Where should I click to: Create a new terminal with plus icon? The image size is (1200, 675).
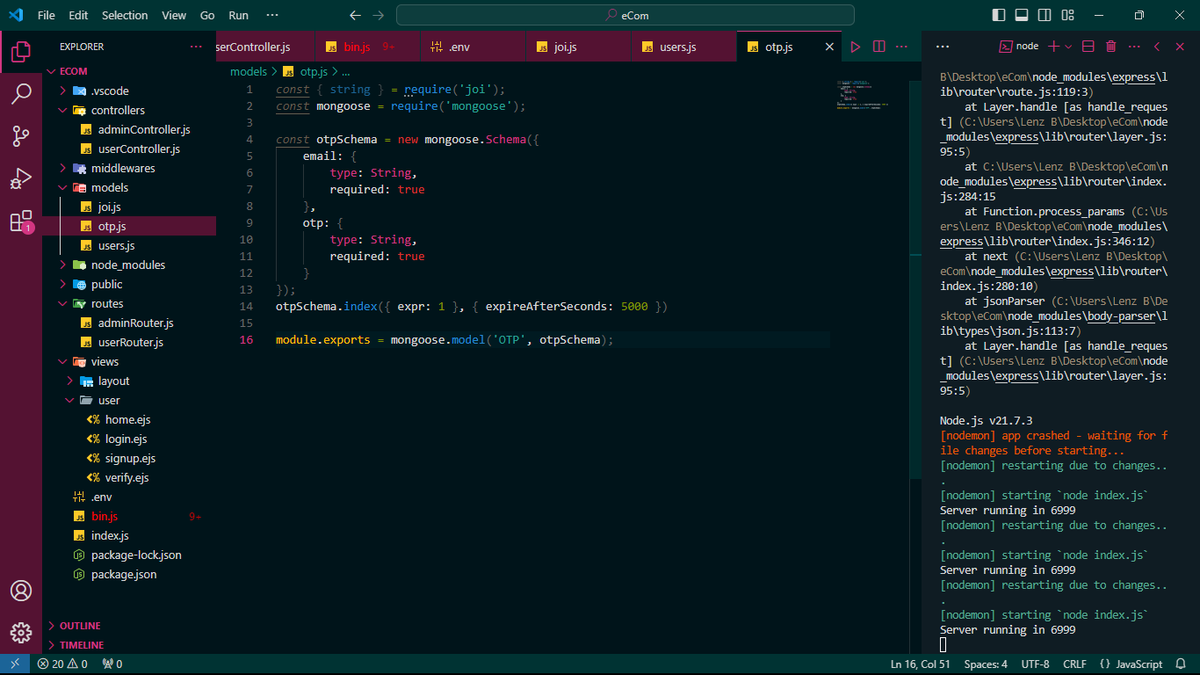[1053, 47]
